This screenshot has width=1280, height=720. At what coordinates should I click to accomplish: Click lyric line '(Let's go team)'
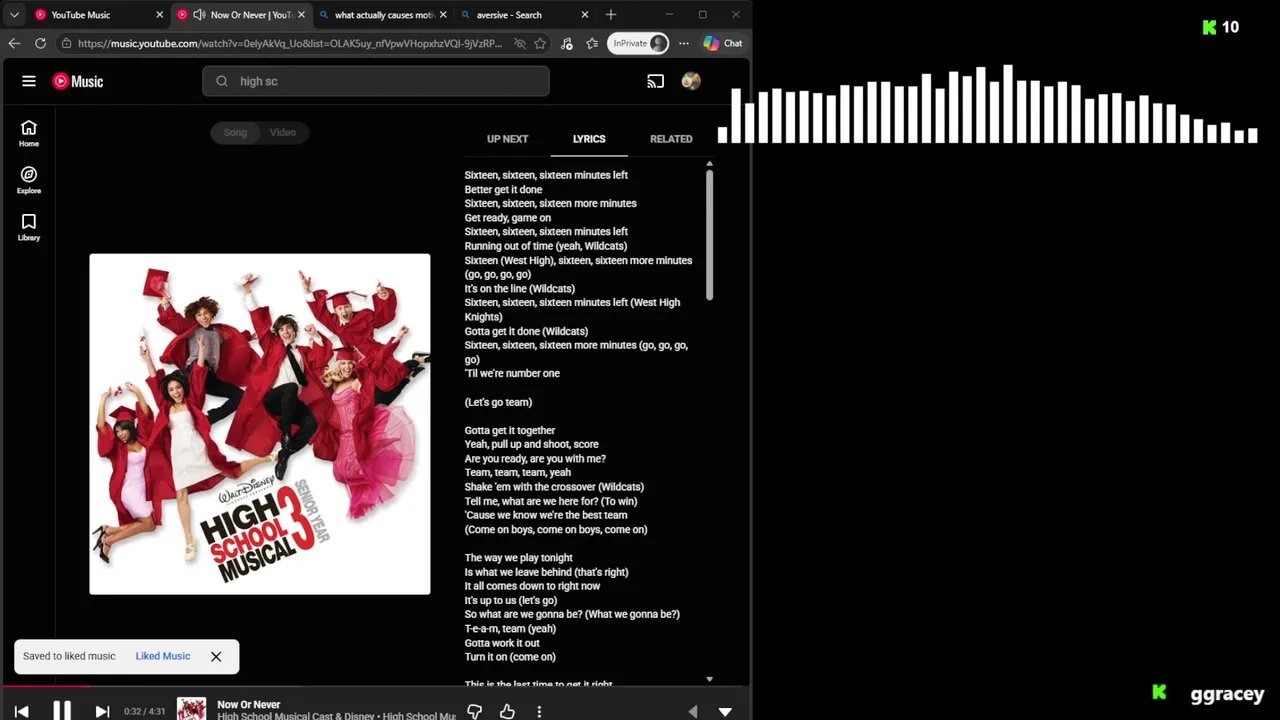498,402
